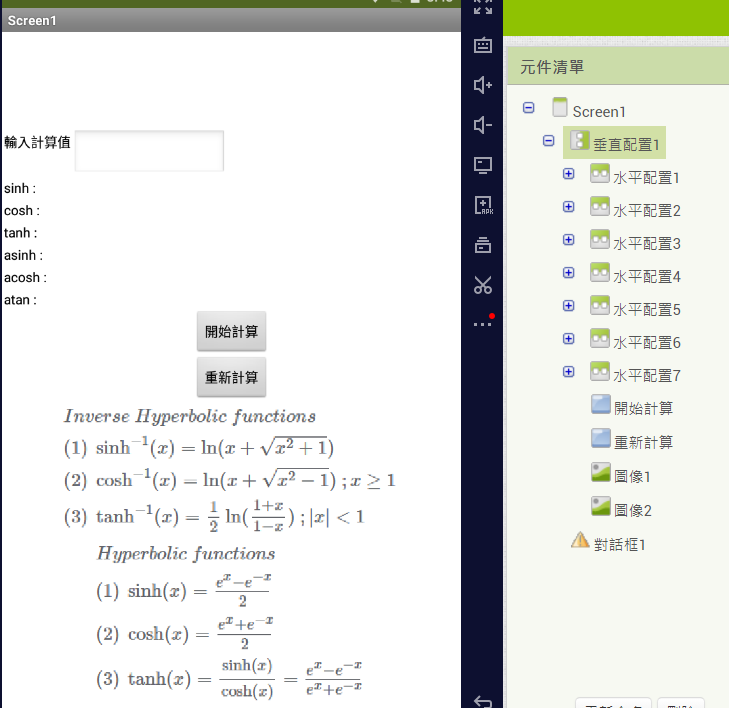Expand the 水平配置2 node
The image size is (729, 708).
pos(569,207)
